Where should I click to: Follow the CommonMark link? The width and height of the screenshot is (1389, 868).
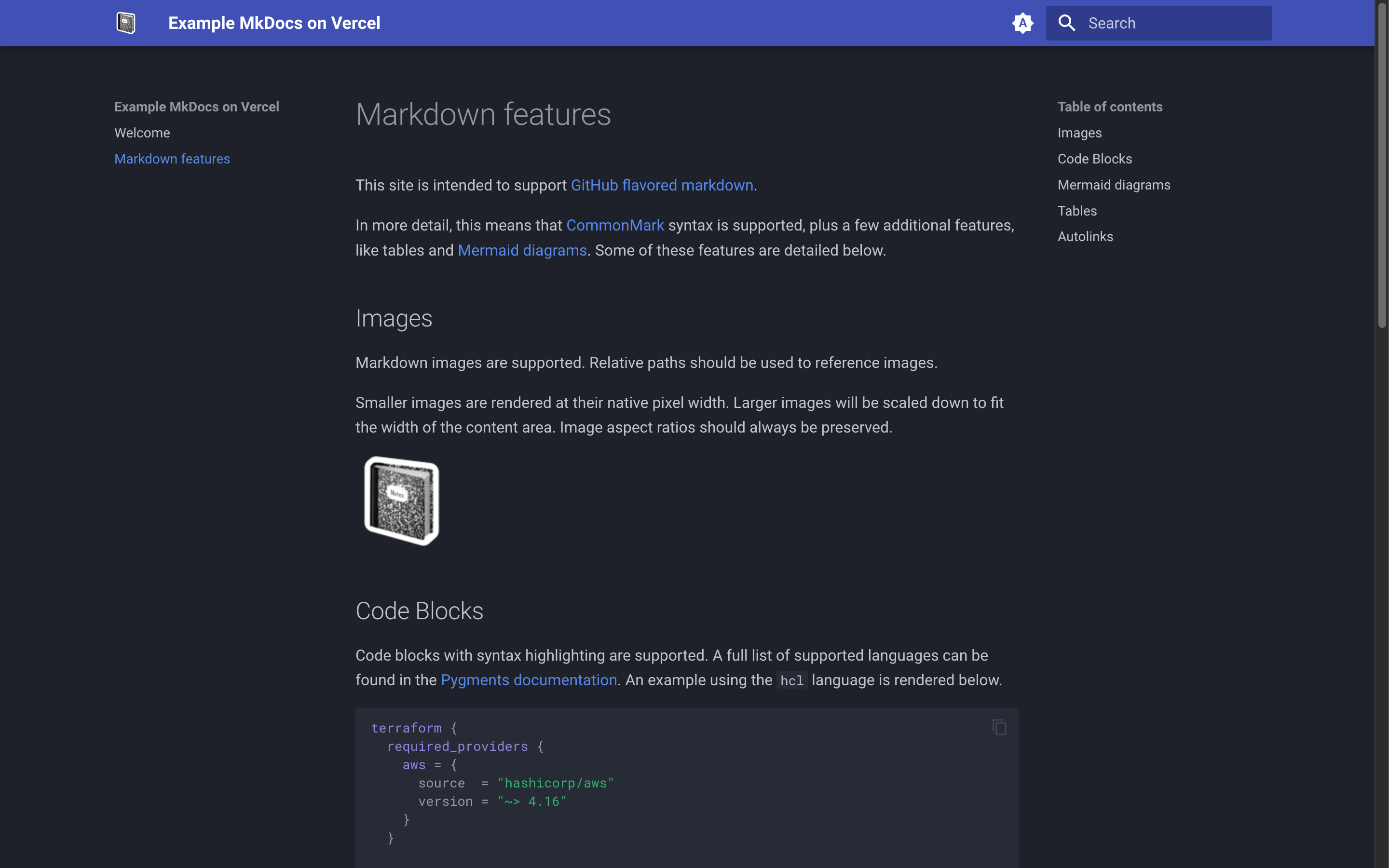[615, 225]
